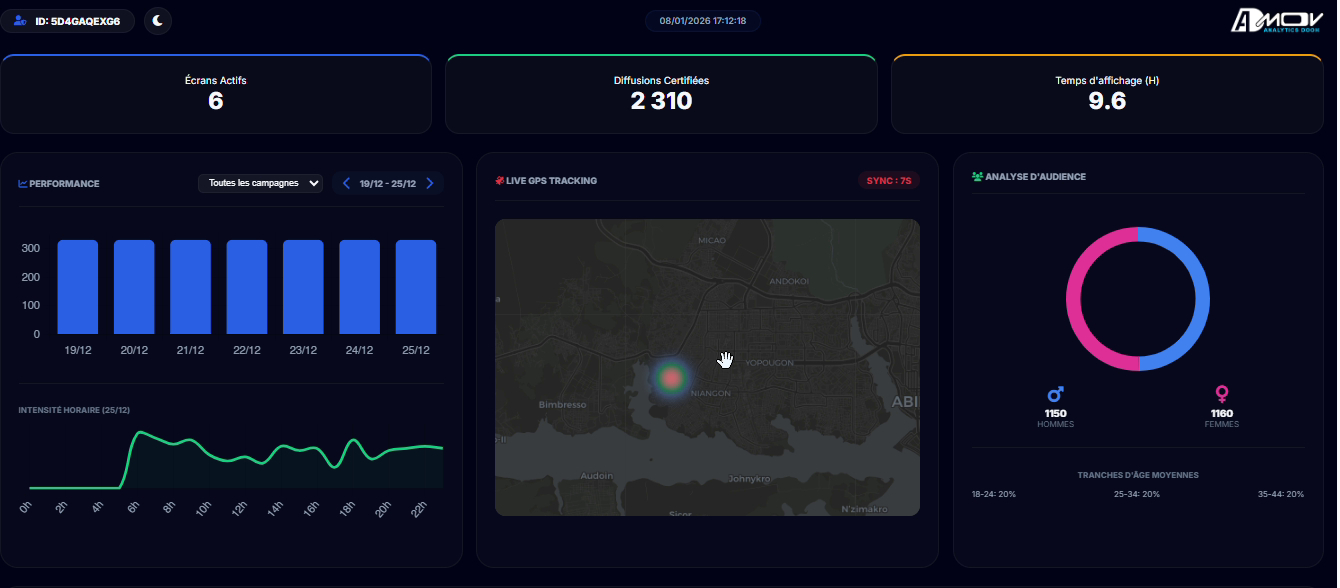Advance to next week with right chevron
1340x588 pixels.
pos(430,183)
